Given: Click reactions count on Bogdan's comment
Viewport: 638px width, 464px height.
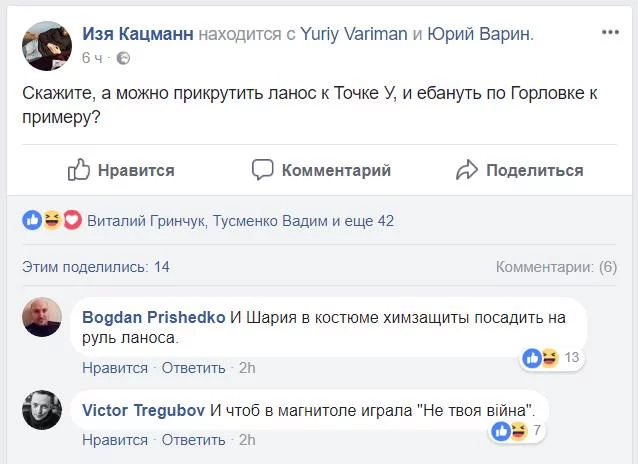Looking at the screenshot, I should pos(572,357).
